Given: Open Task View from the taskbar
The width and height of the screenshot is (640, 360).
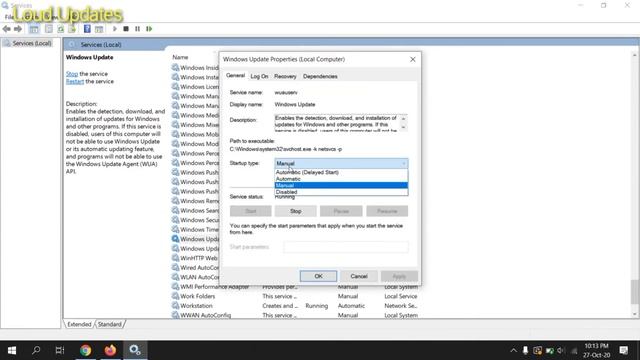Looking at the screenshot, I should point(60,350).
